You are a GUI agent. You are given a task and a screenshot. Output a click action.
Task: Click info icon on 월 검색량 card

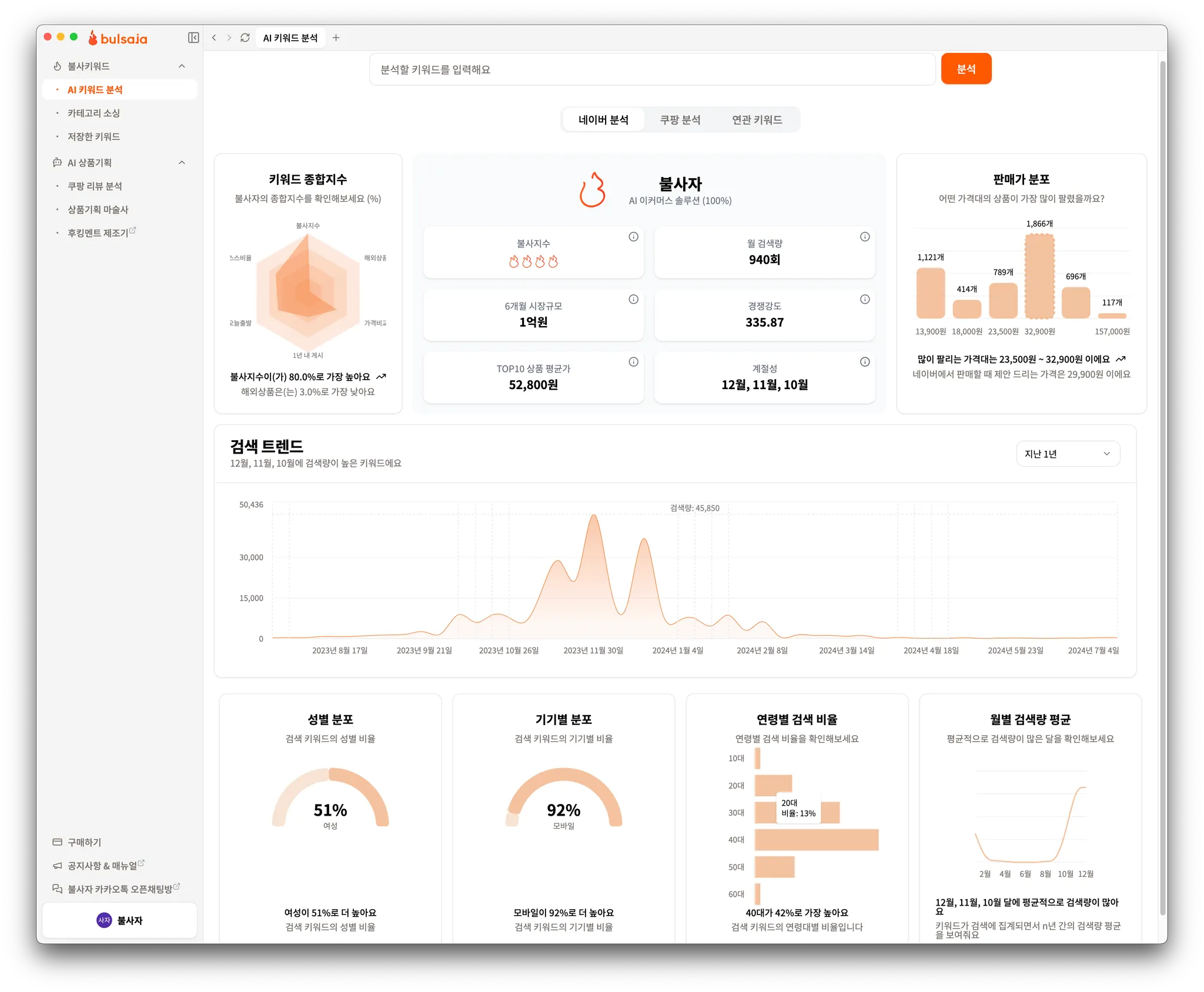tap(865, 237)
